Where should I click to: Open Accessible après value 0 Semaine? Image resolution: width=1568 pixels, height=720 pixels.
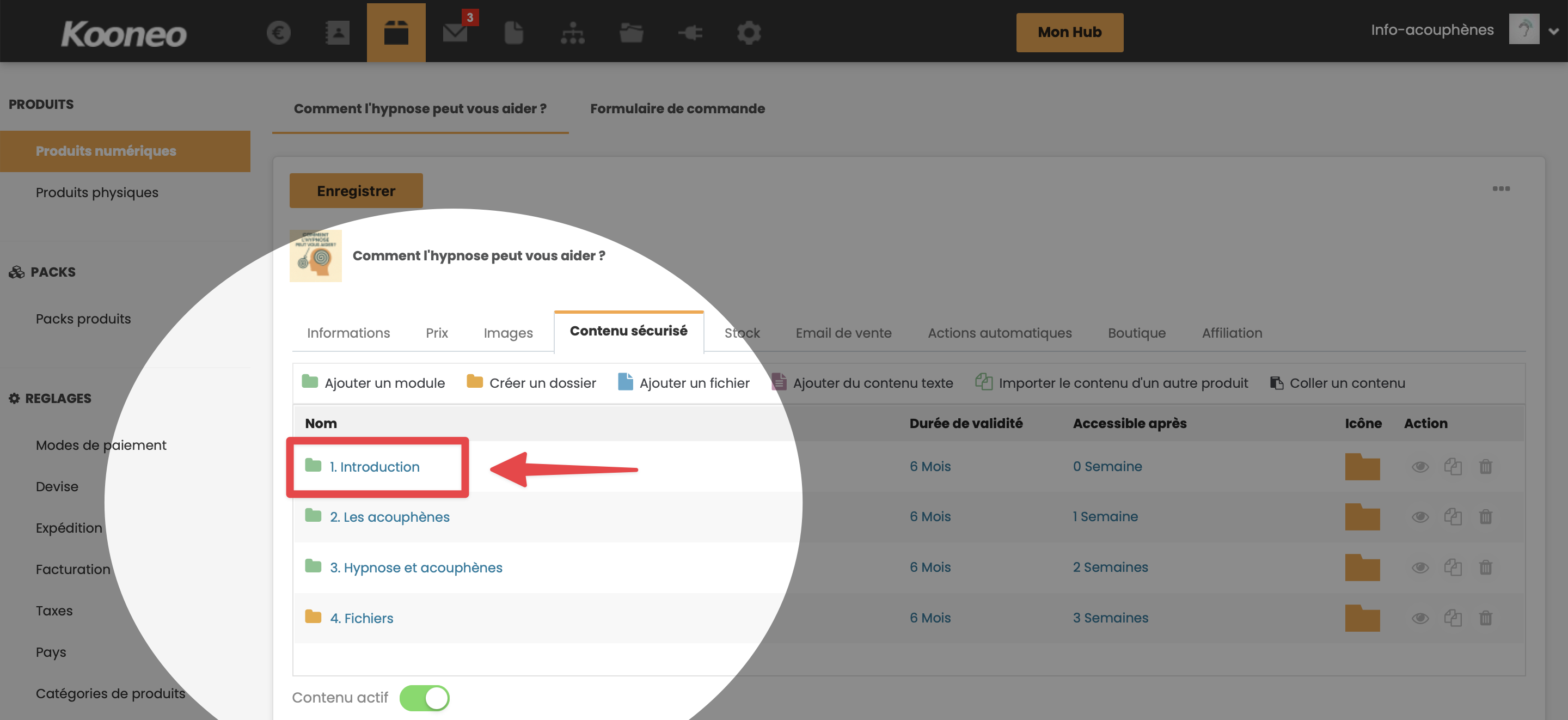click(x=1107, y=467)
